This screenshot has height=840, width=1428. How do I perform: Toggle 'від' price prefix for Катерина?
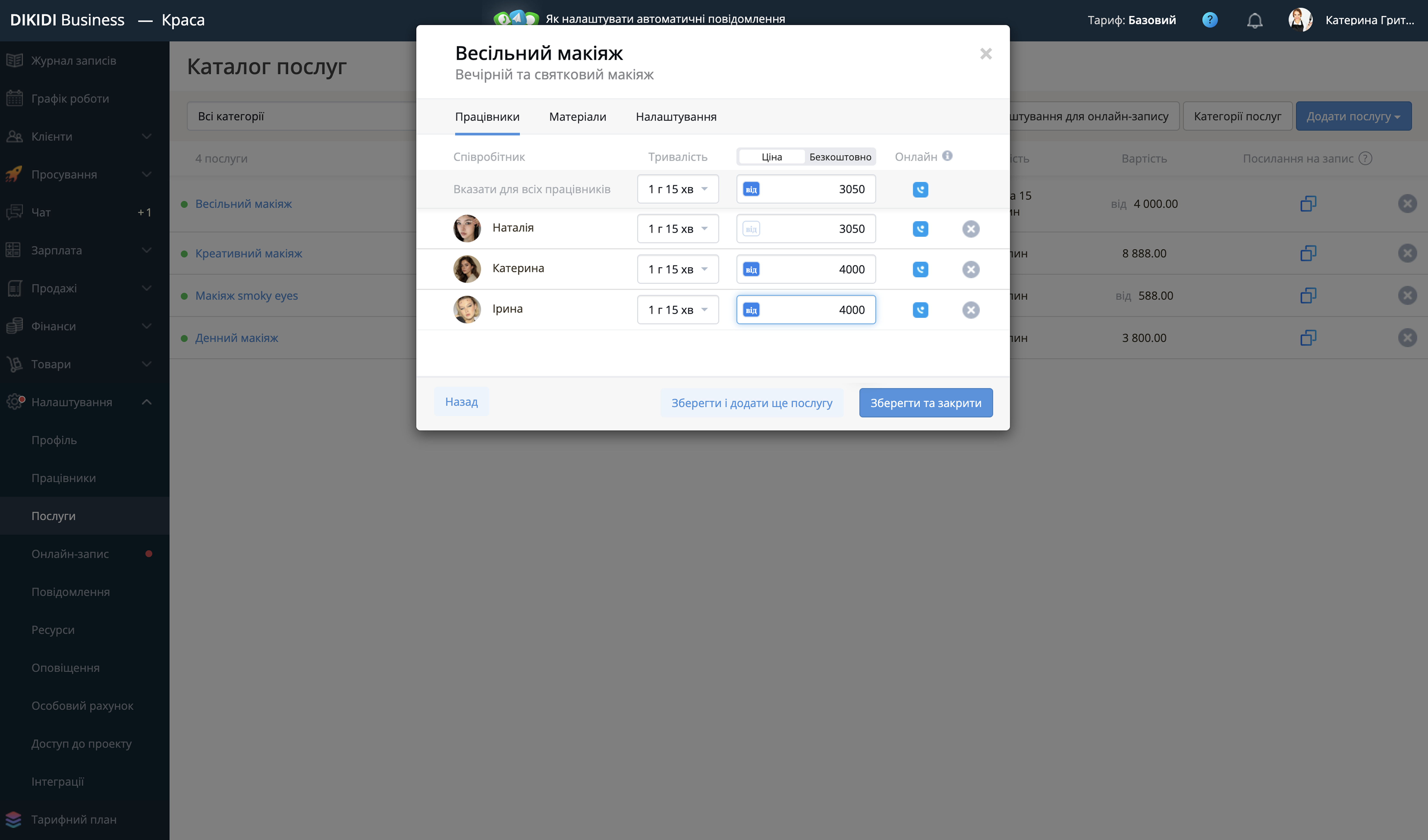(751, 269)
